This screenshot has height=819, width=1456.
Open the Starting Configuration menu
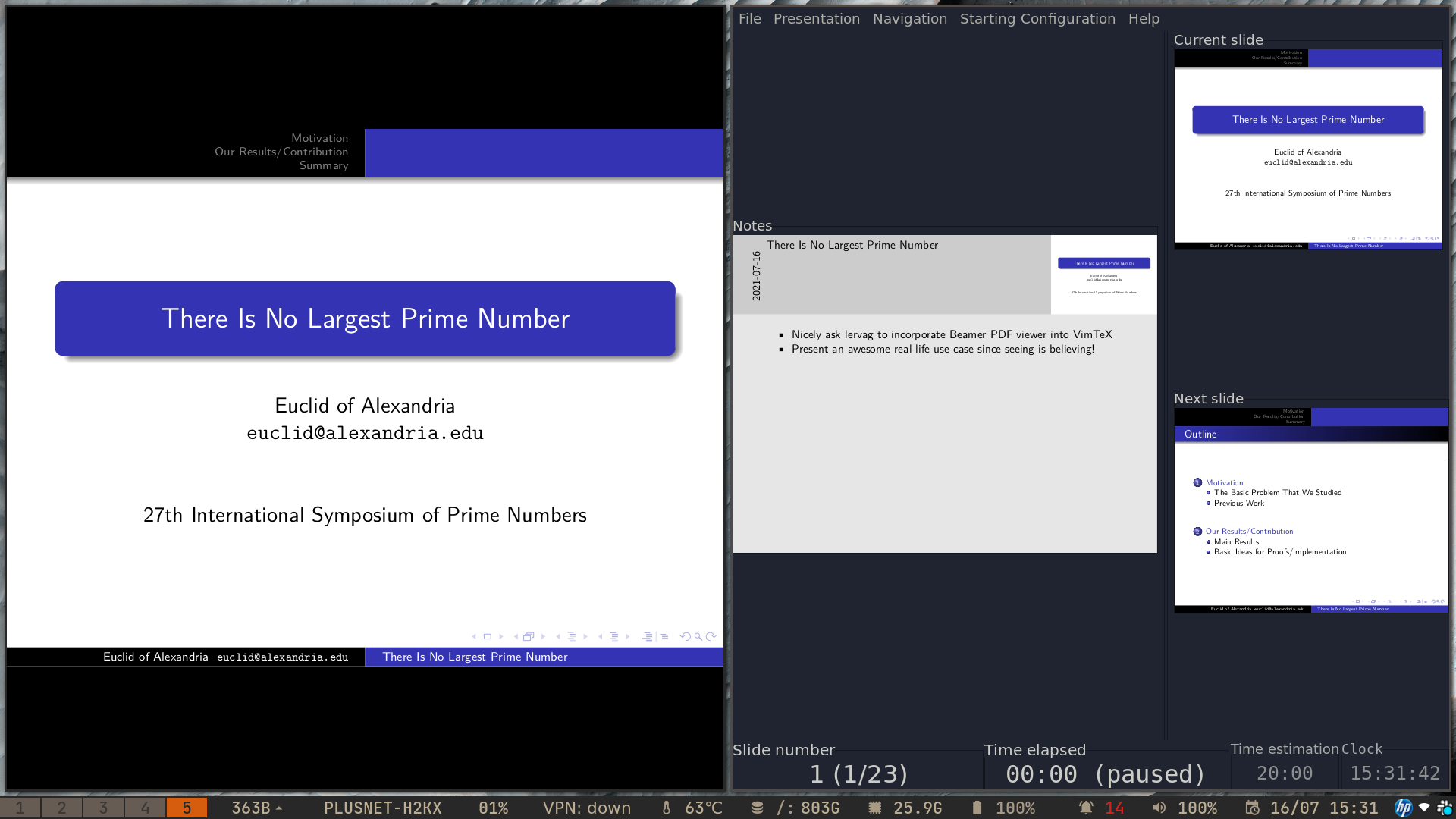[x=1037, y=18]
